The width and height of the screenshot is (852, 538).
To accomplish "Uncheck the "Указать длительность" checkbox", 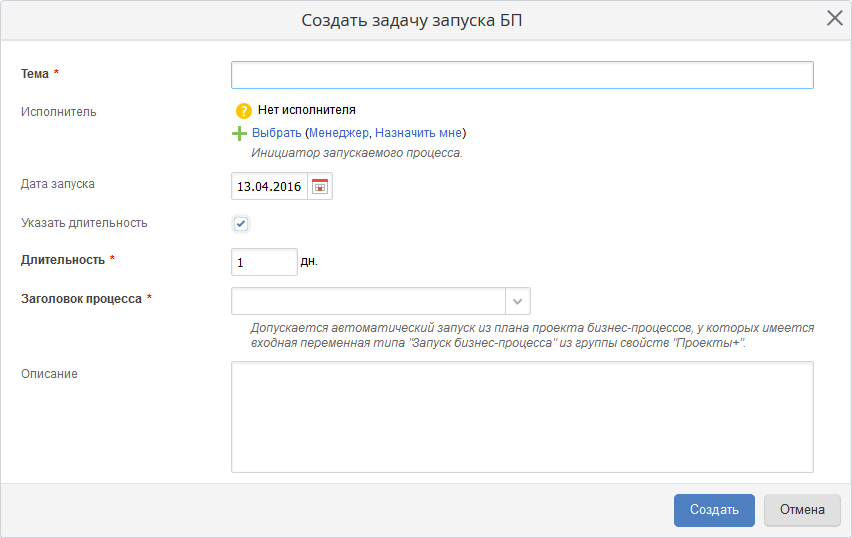I will (241, 223).
